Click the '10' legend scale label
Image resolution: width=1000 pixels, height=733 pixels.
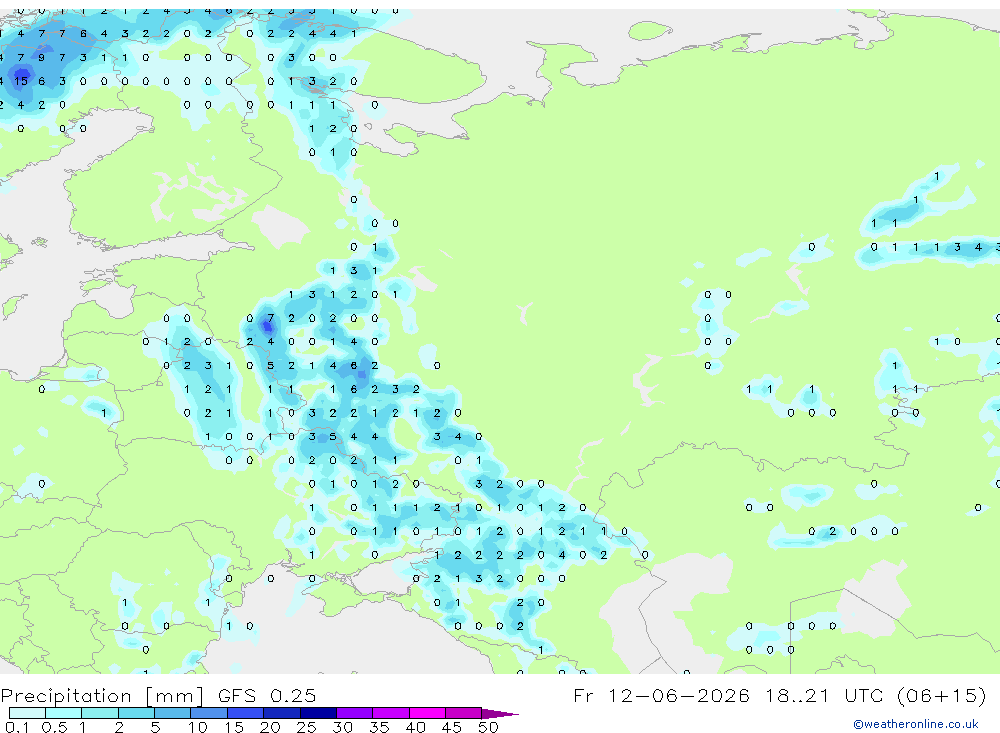[197, 727]
